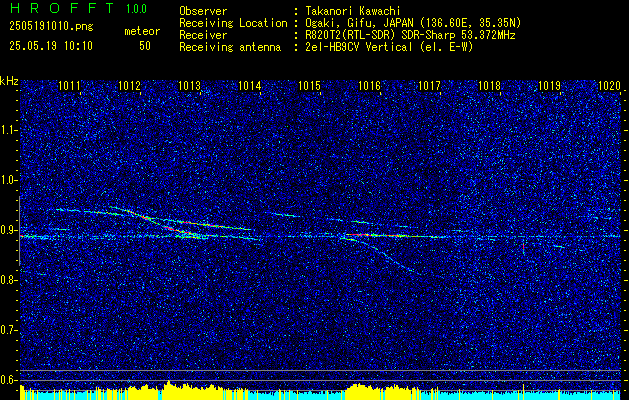Image resolution: width=629 pixels, height=400 pixels.
Task: Click the 1017 time axis marker
Action: [x=429, y=85]
